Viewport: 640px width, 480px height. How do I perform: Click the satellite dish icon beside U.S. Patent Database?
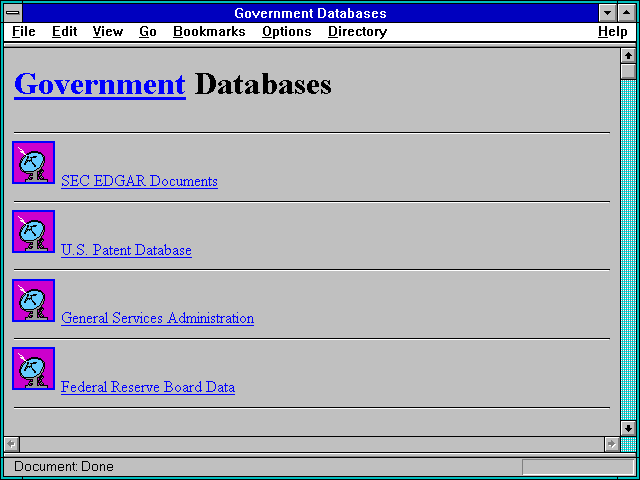[x=33, y=231]
